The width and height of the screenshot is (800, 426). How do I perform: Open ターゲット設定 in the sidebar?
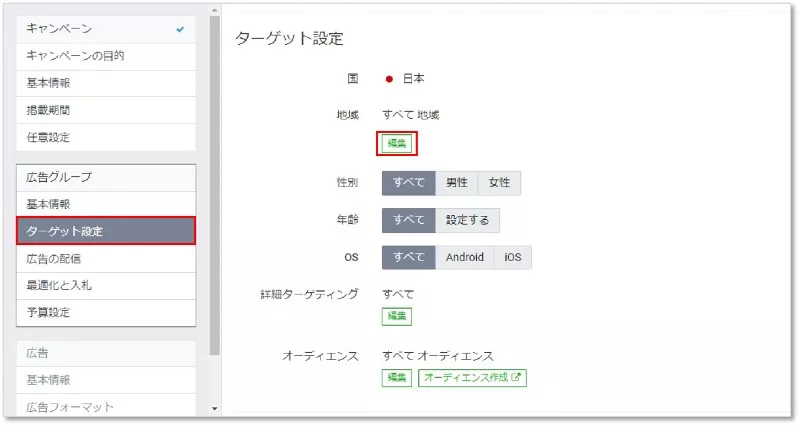105,232
